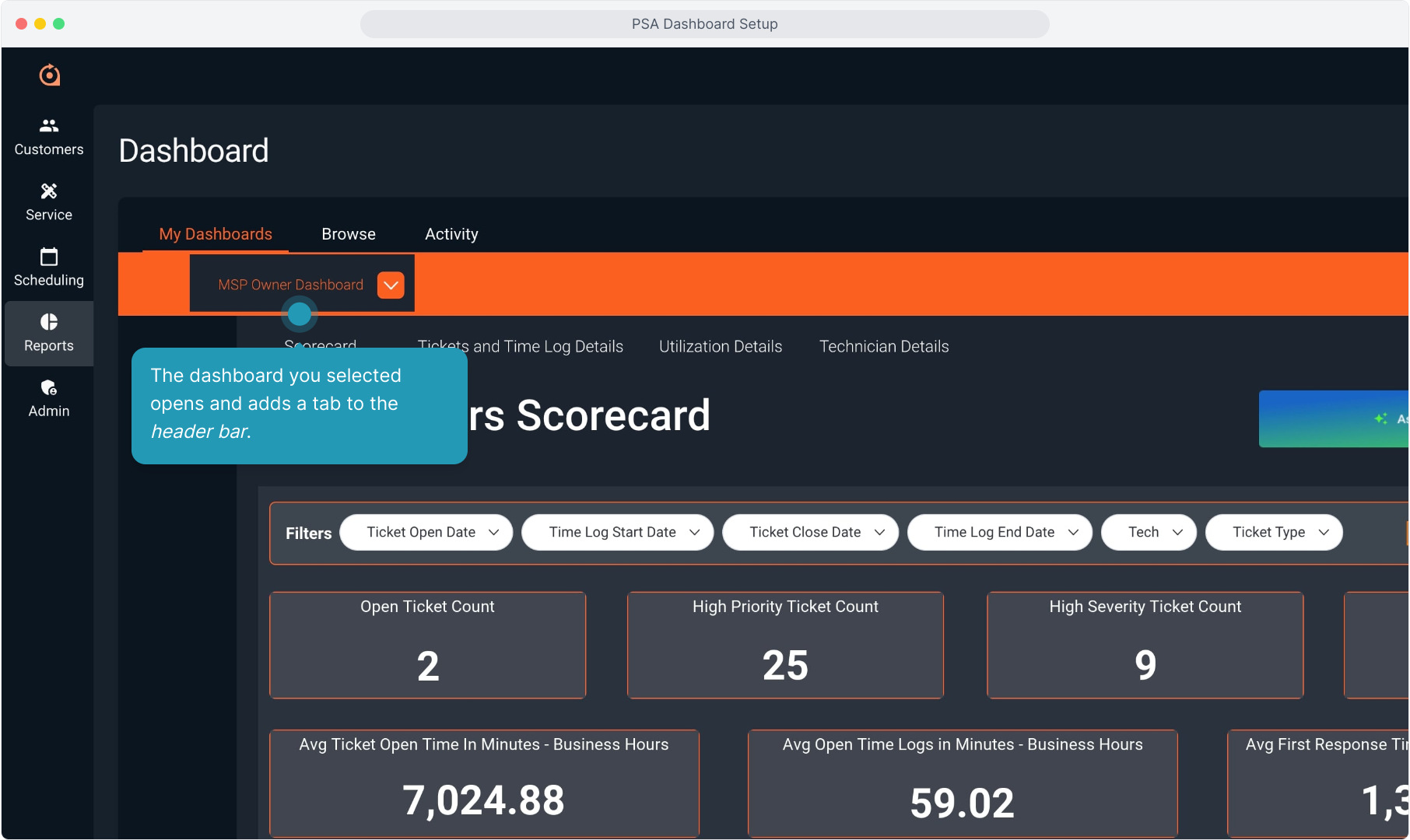Viewport: 1410px width, 840px height.
Task: Expand the MSP Owner Dashboard dropdown arrow
Action: pos(391,285)
